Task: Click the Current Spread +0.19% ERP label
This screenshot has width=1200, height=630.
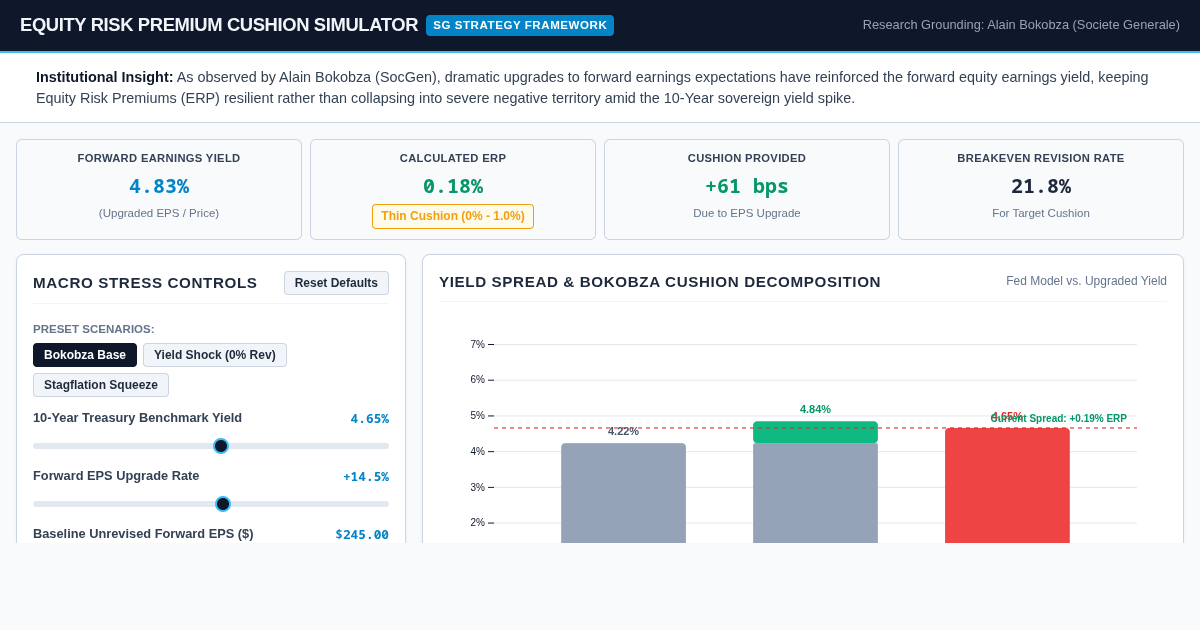Action: 1058,419
